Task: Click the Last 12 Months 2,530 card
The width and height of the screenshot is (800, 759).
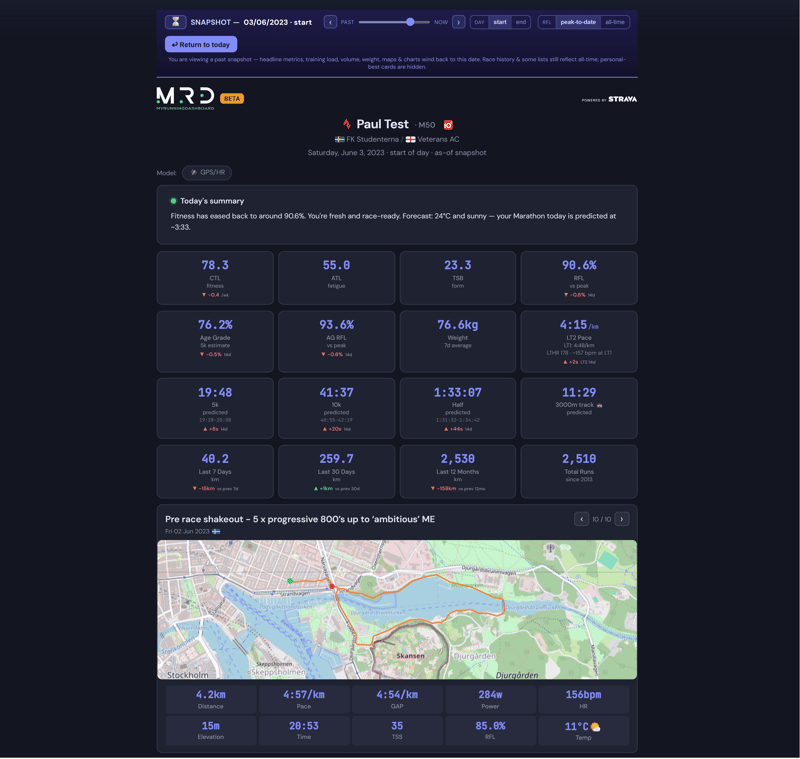Action: pos(458,471)
